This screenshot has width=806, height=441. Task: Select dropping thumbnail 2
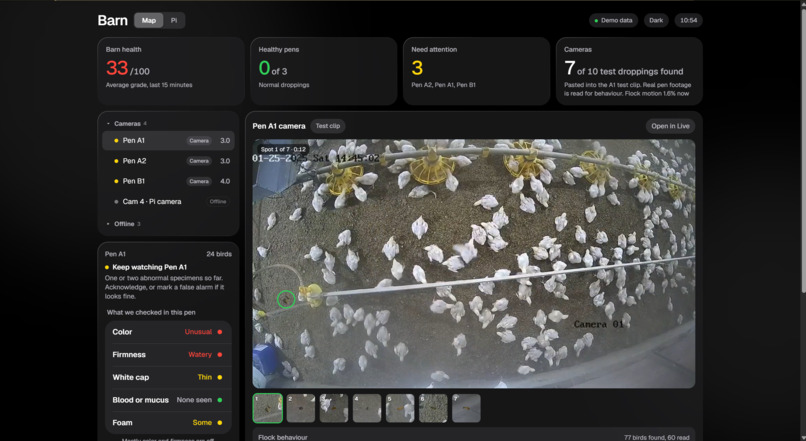coord(301,408)
